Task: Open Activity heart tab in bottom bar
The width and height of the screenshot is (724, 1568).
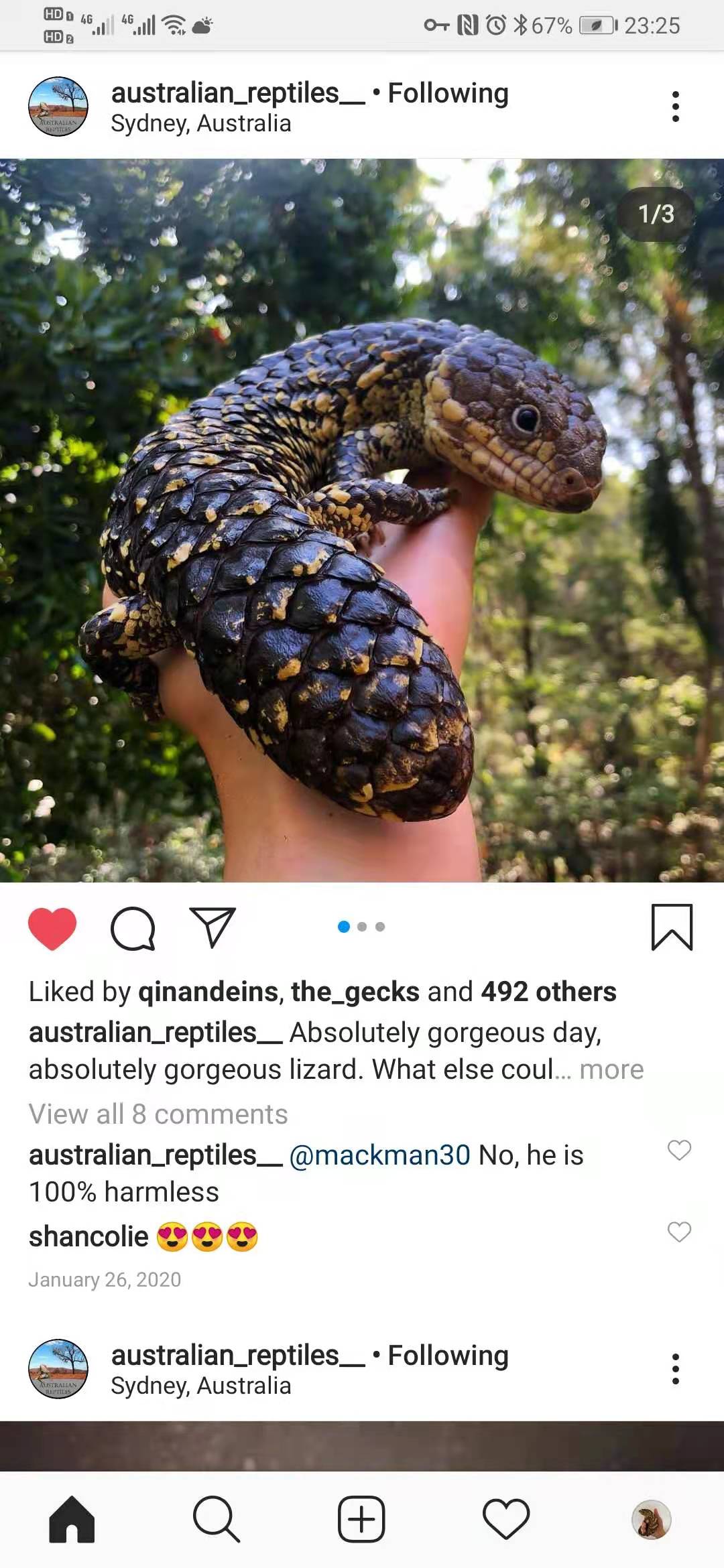Action: pyautogui.click(x=506, y=1519)
